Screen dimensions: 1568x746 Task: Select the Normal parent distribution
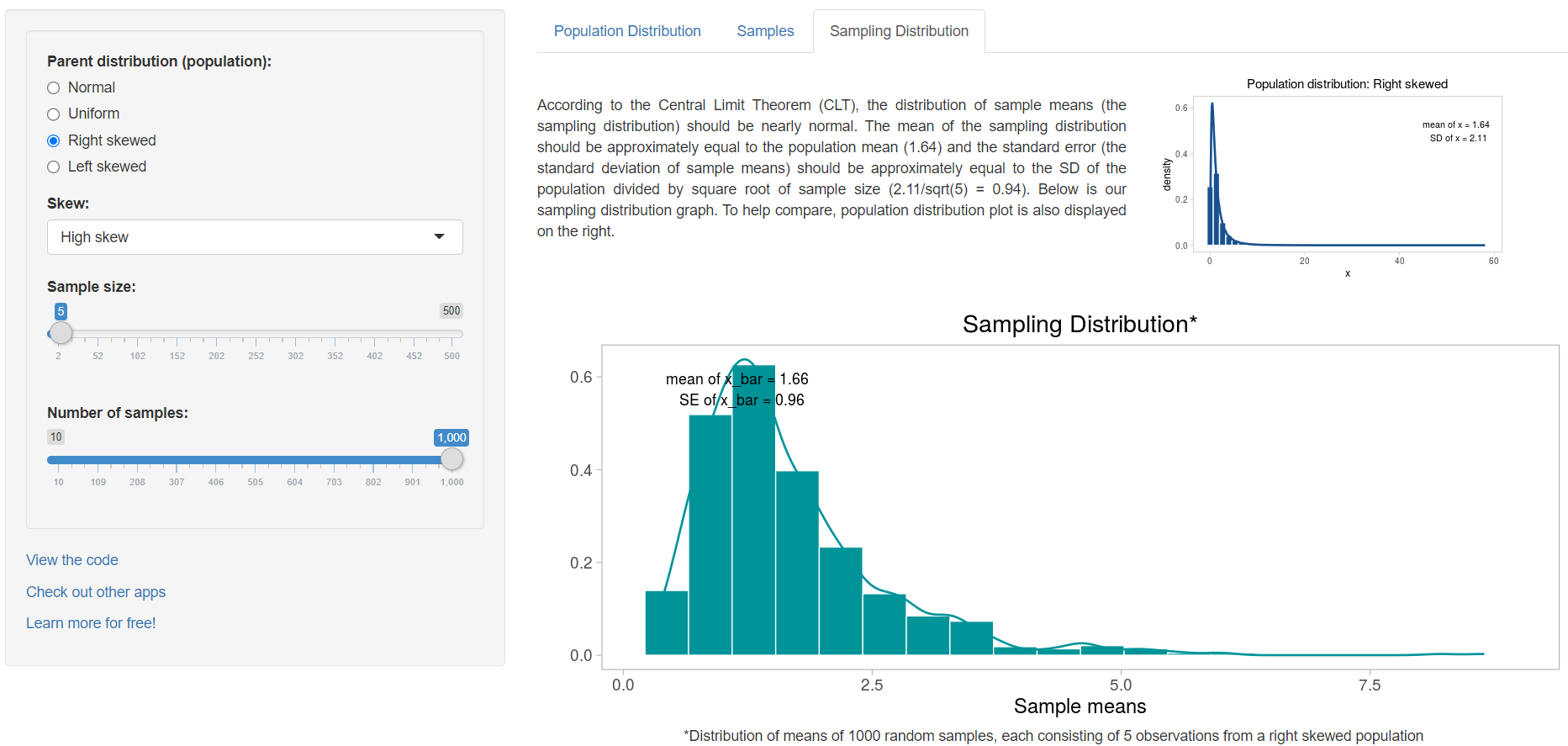click(54, 88)
